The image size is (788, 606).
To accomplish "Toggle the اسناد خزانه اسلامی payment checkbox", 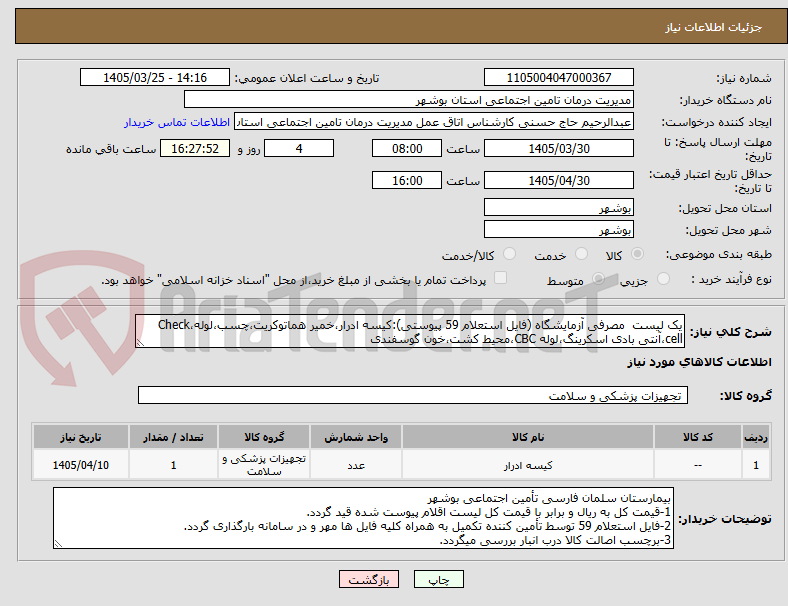I will tap(501, 278).
